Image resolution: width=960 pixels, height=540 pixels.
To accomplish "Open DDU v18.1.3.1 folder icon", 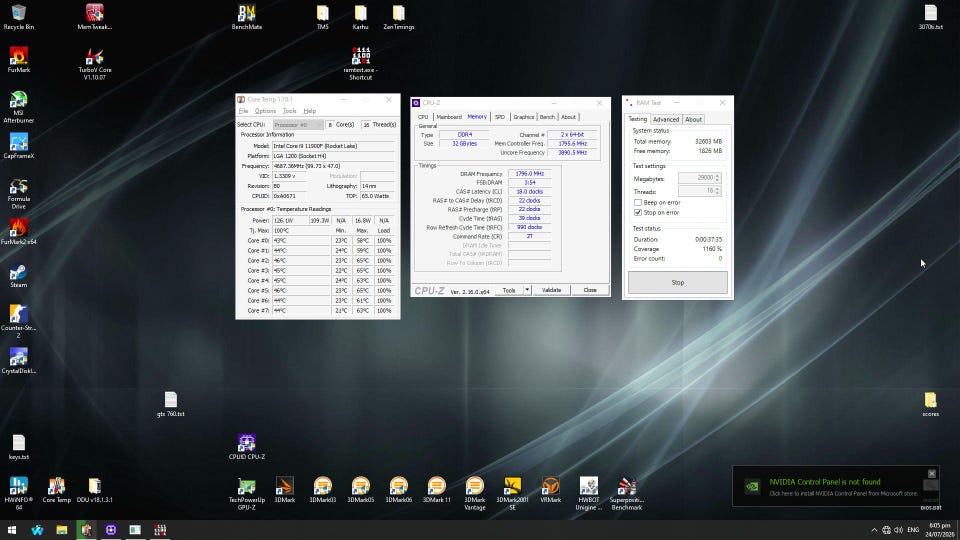I will [x=94, y=490].
